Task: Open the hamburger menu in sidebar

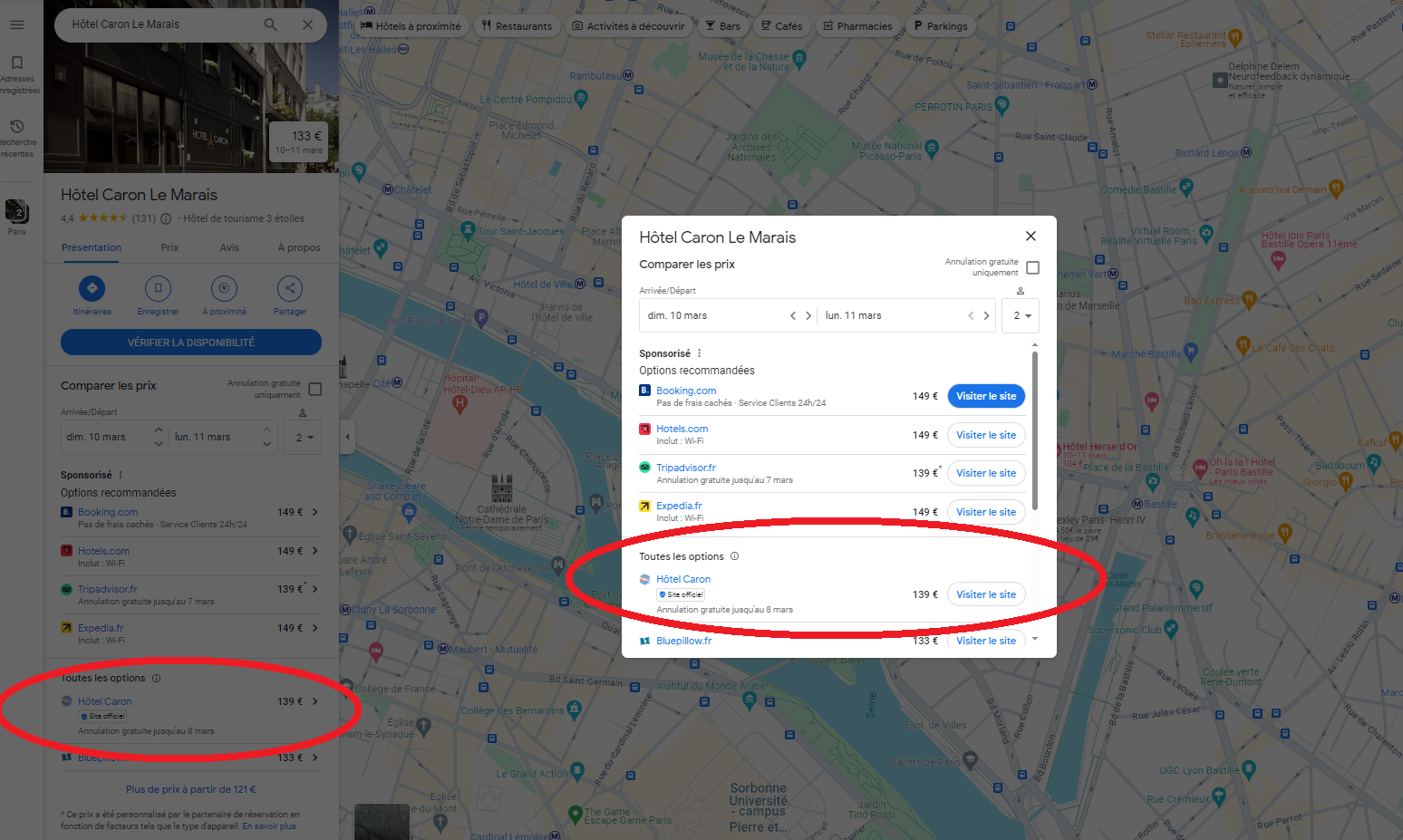Action: coord(17,24)
